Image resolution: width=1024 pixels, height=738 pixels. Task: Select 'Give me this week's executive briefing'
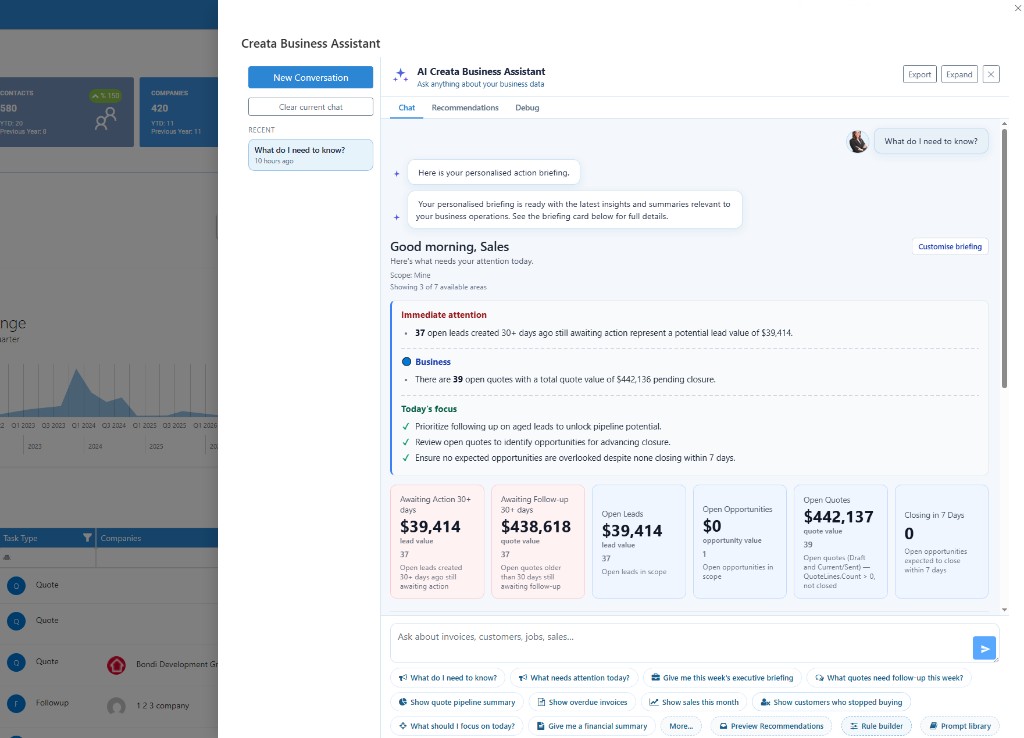click(722, 678)
